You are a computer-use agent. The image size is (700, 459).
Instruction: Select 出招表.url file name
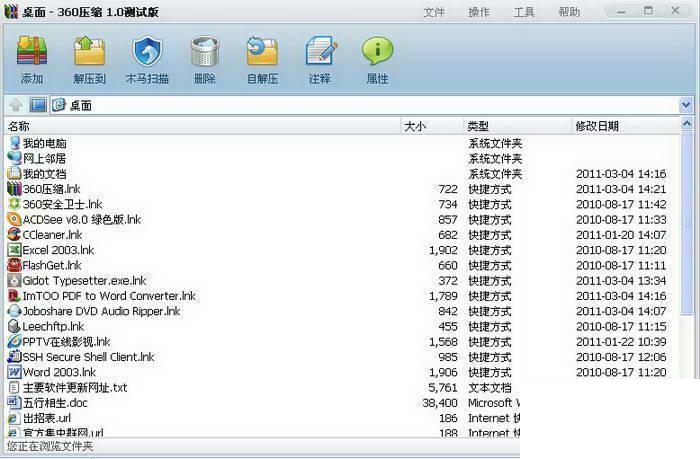pos(47,418)
